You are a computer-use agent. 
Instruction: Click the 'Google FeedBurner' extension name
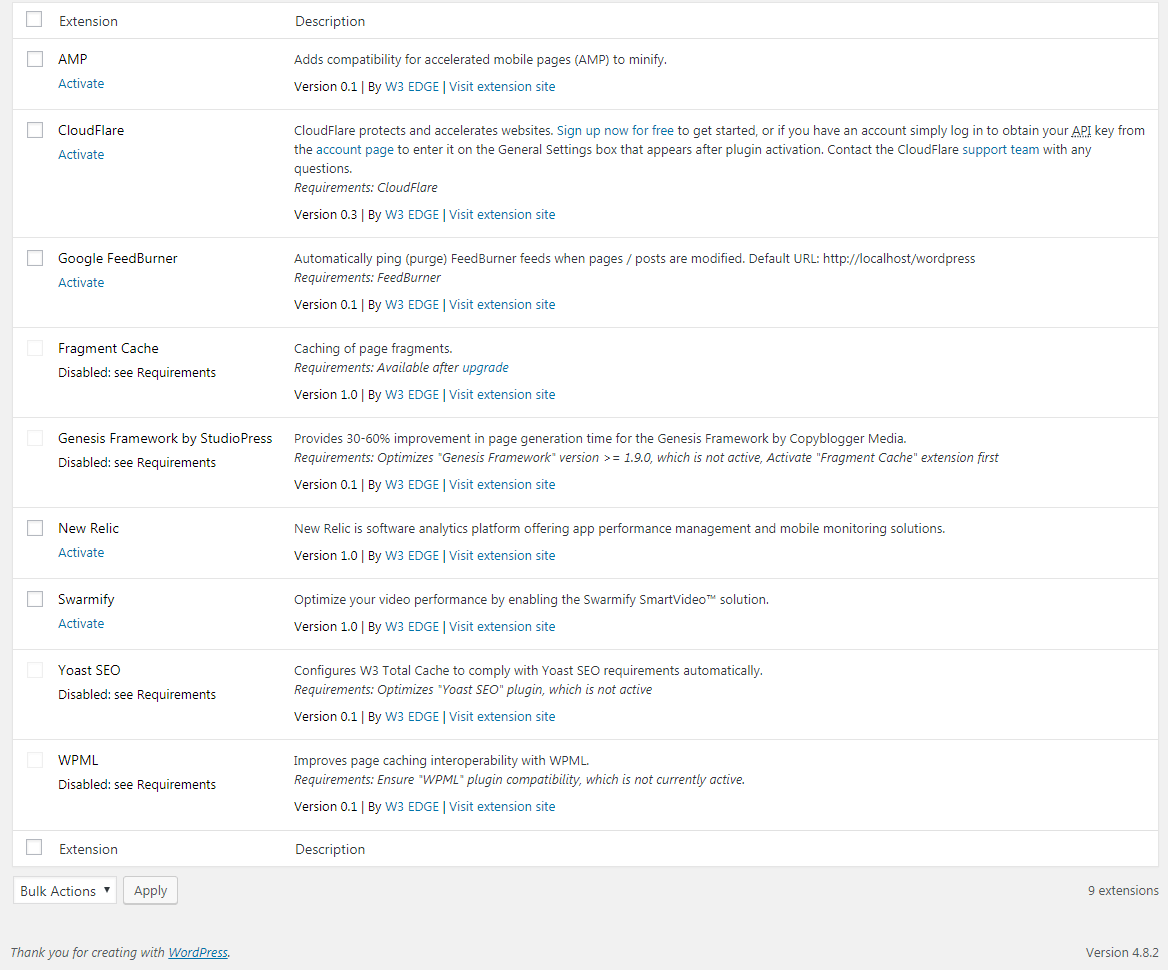click(x=118, y=258)
